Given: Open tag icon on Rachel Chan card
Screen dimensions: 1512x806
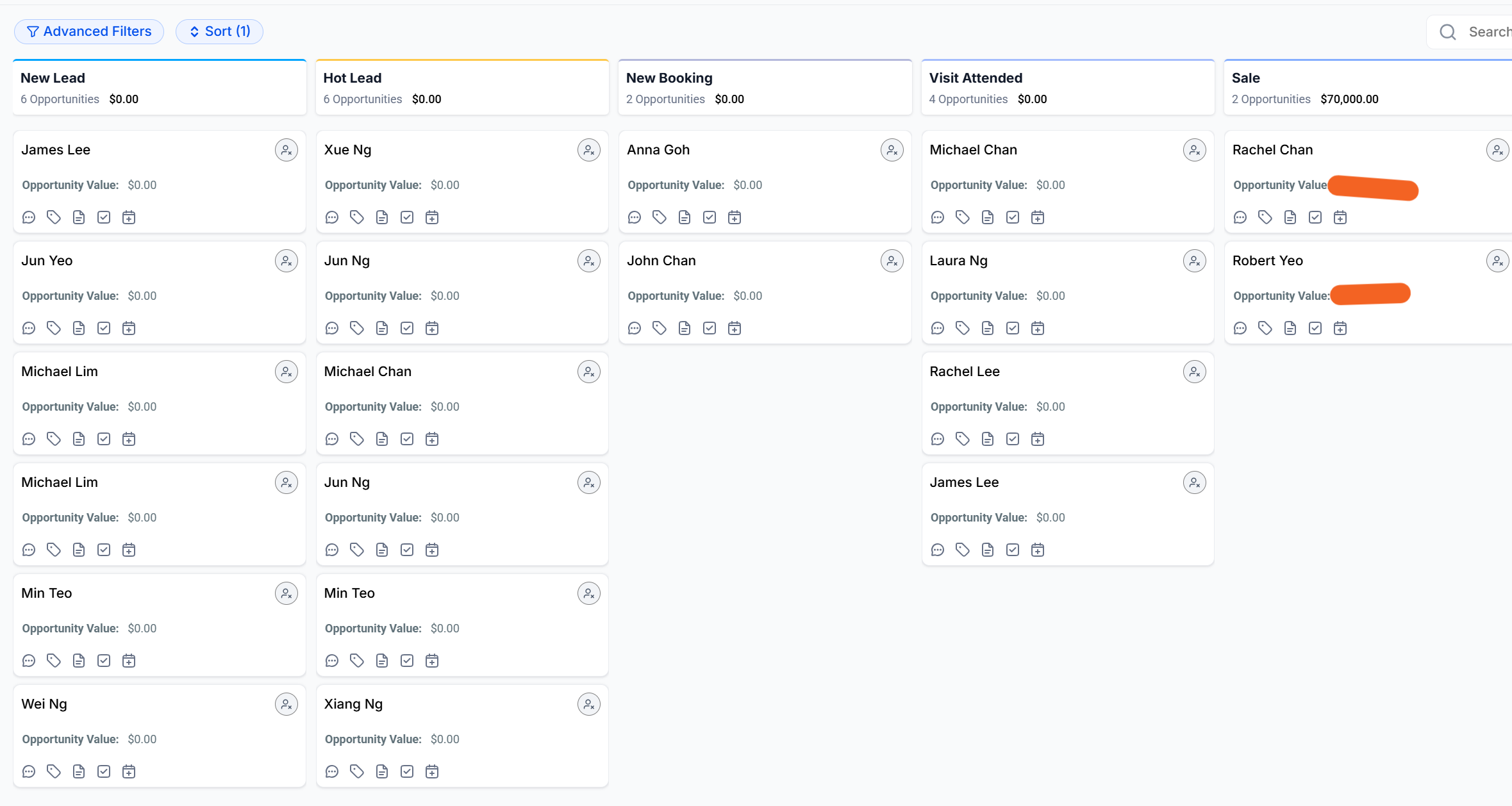Looking at the screenshot, I should (1265, 218).
